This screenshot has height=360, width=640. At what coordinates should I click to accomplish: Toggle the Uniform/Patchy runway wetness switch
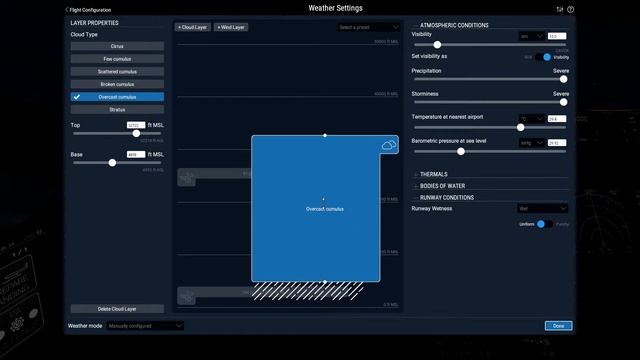[x=544, y=224]
